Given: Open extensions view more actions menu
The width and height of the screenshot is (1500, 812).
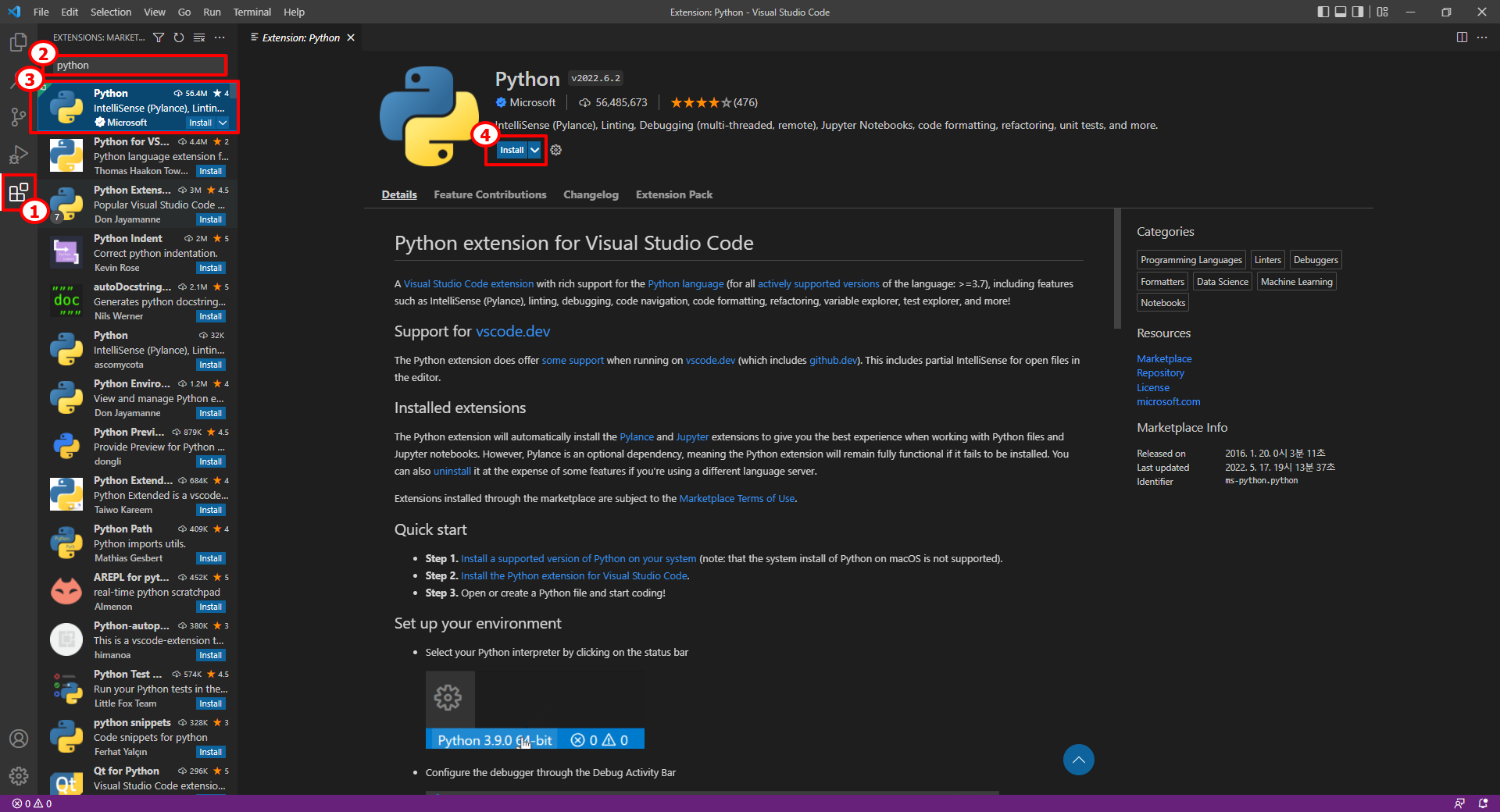Looking at the screenshot, I should pyautogui.click(x=220, y=37).
